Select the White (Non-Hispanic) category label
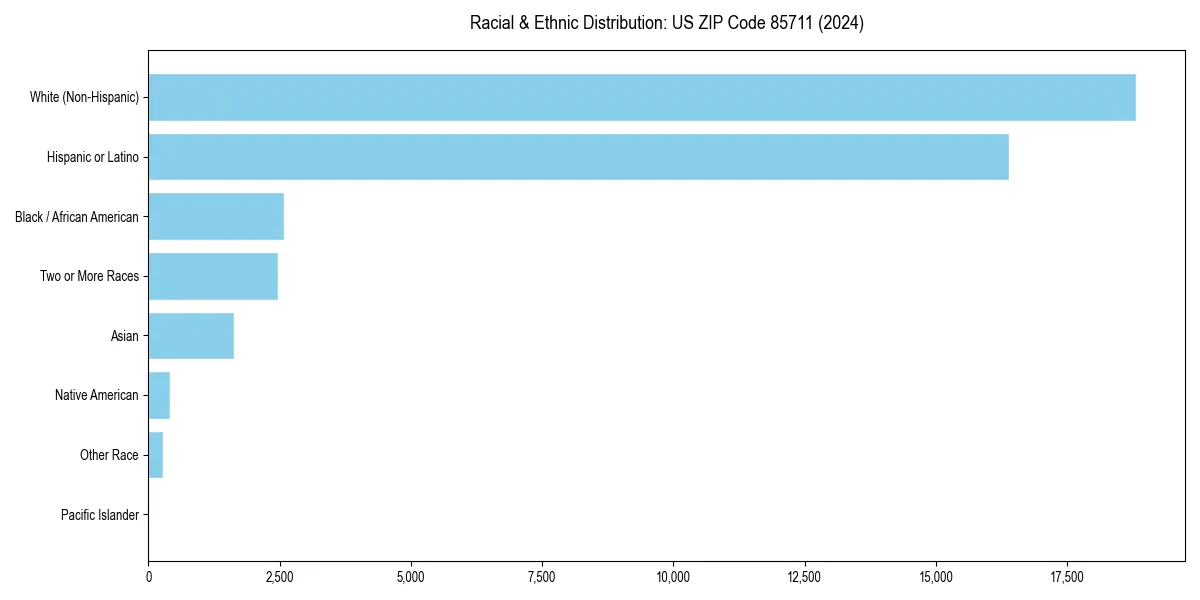Screen dimensions: 1200x600 85,97
